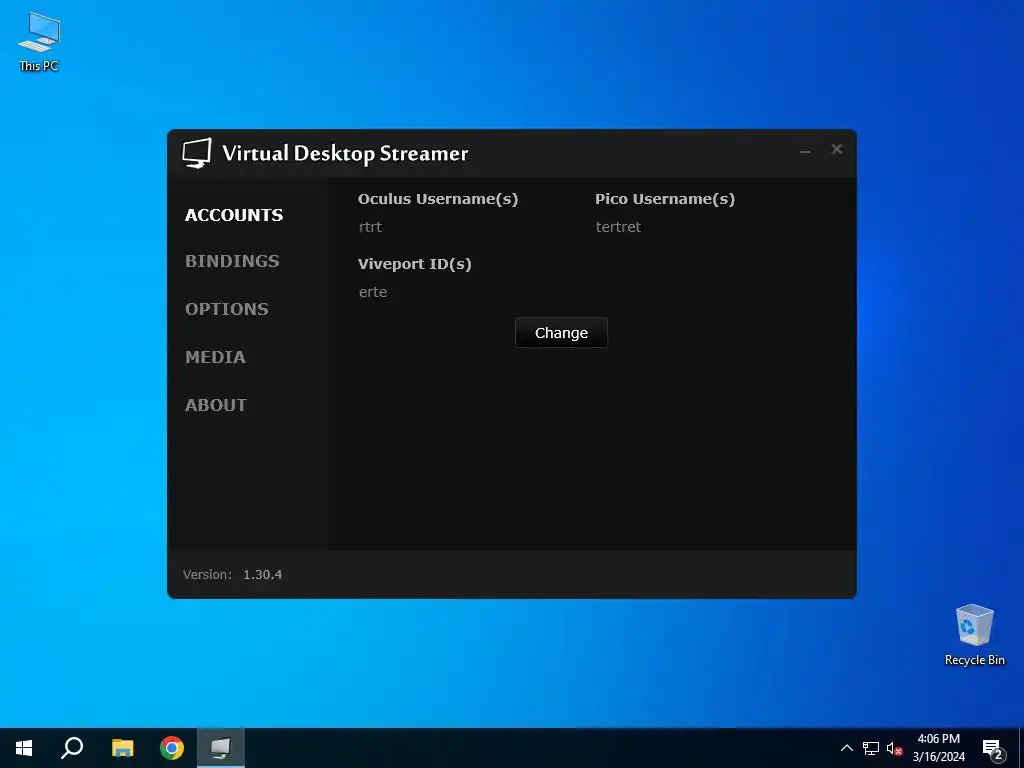Screen dimensions: 1024x768
Task: Click the Virtual Desktop Streamer monitor logo
Action: [197, 153]
